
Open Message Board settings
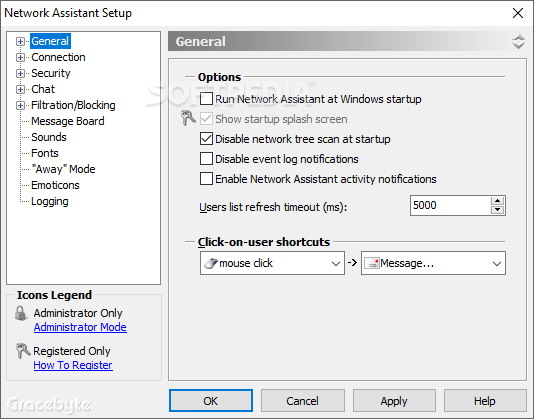[x=68, y=121]
